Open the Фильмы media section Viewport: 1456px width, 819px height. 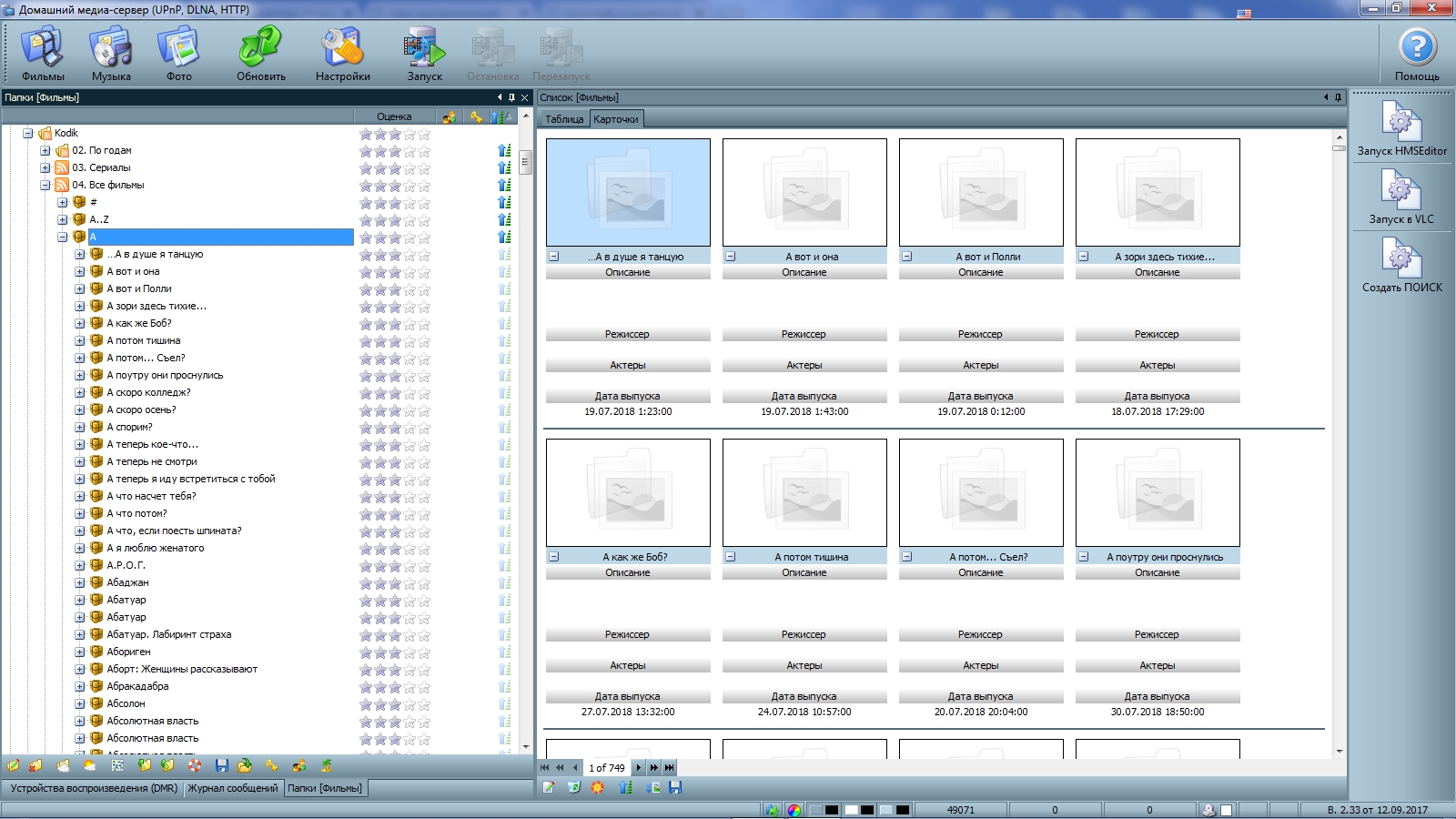pos(43,54)
